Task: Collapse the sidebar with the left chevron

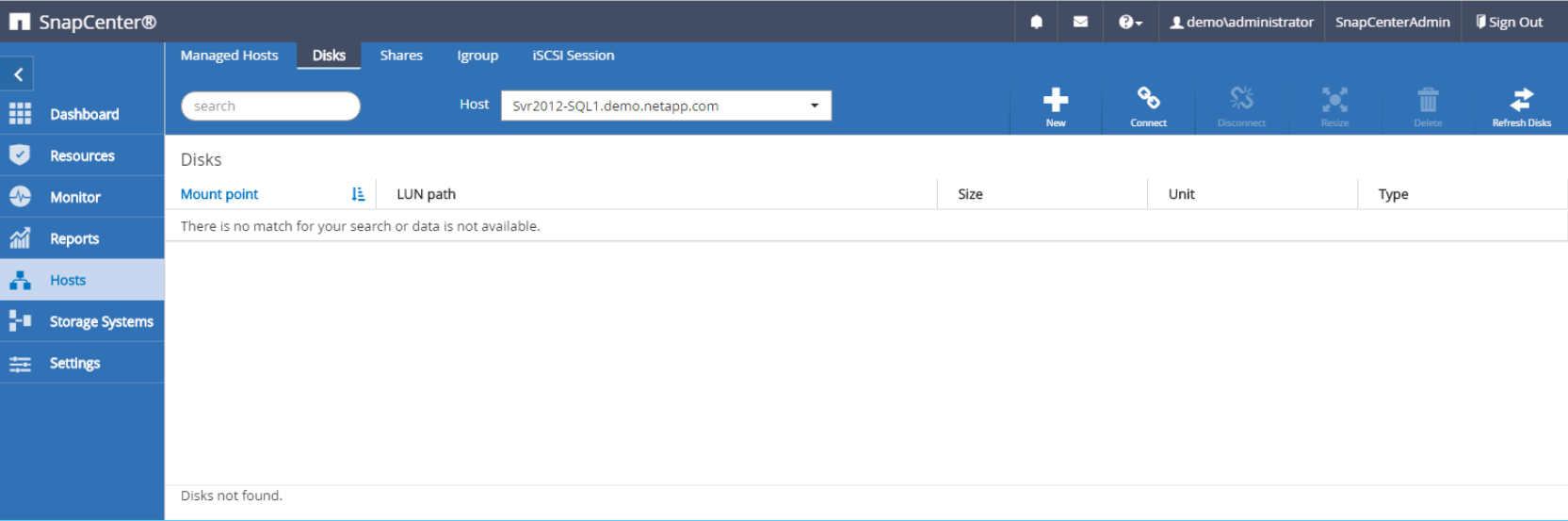Action: click(18, 74)
